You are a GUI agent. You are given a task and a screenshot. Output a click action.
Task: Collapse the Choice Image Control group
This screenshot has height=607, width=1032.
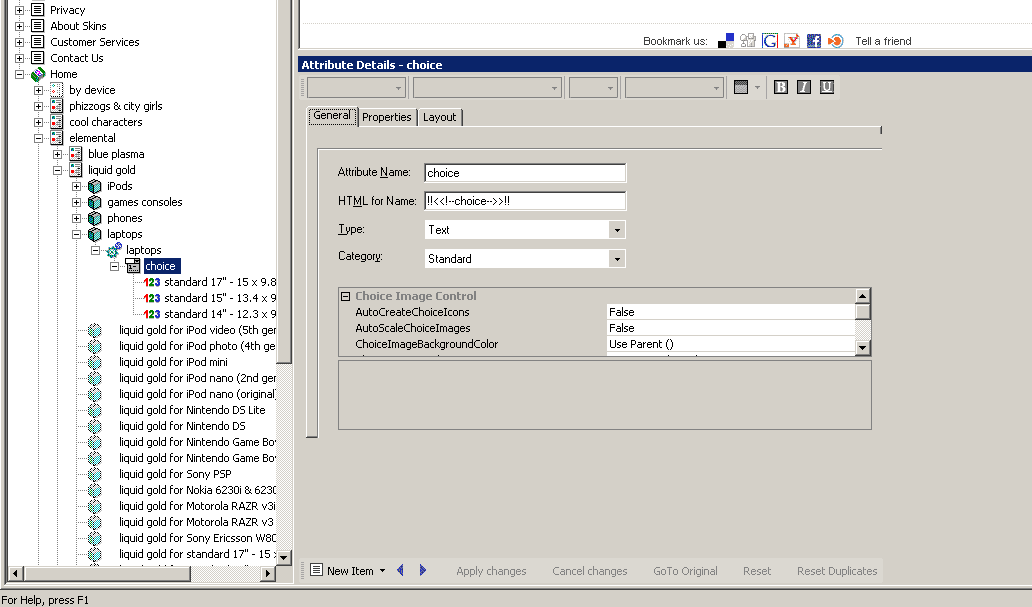click(x=345, y=296)
